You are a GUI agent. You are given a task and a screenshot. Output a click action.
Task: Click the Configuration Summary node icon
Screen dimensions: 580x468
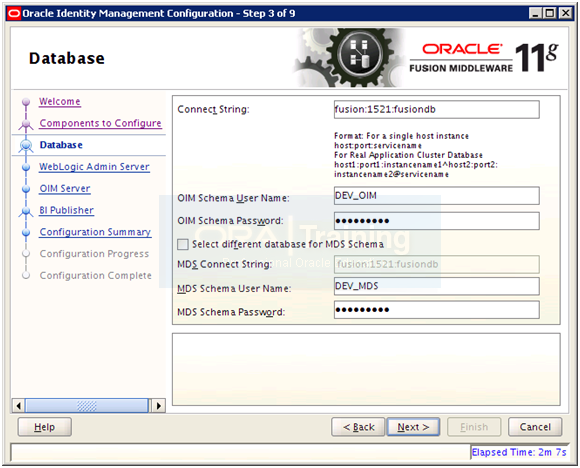(26, 233)
